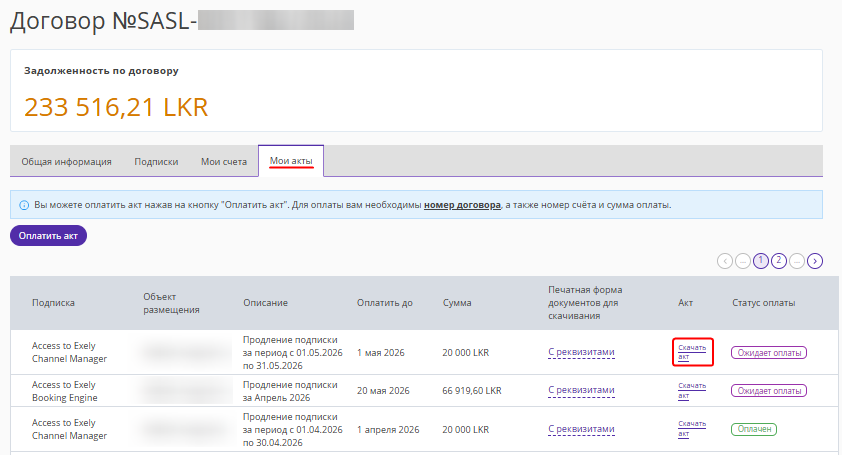Click the debt amount 233 516,21 LKR
842x455 pixels.
pos(116,107)
